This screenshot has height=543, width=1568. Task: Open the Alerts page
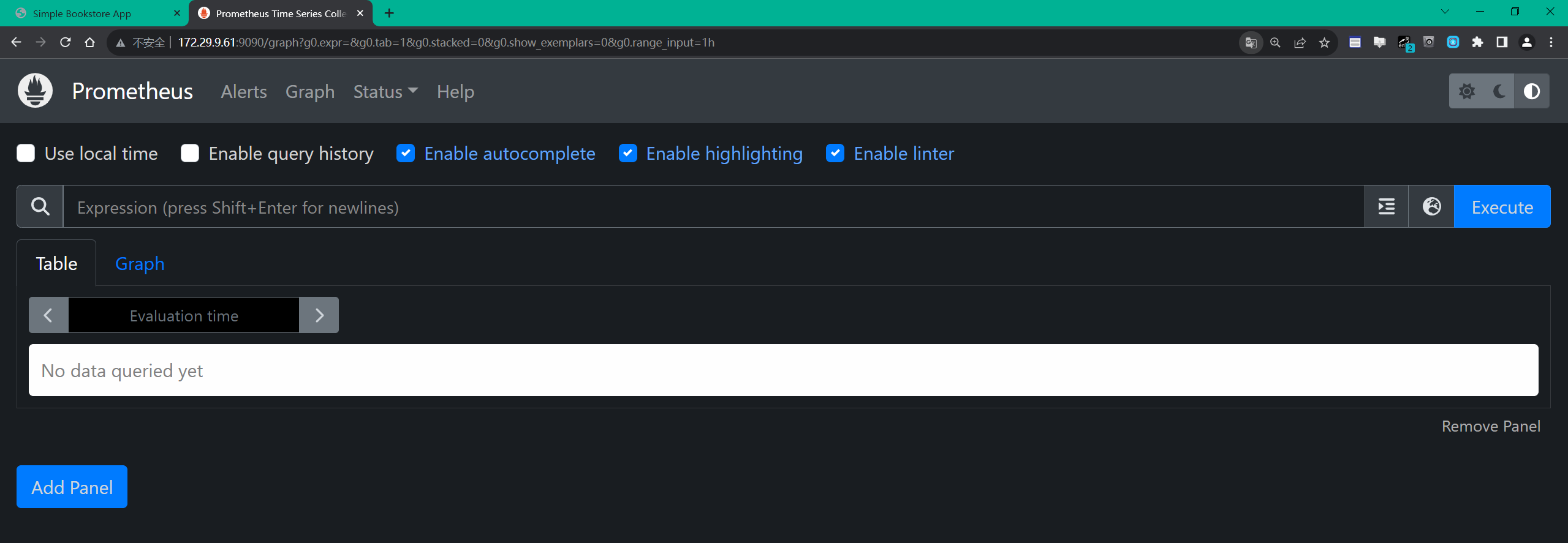[244, 91]
